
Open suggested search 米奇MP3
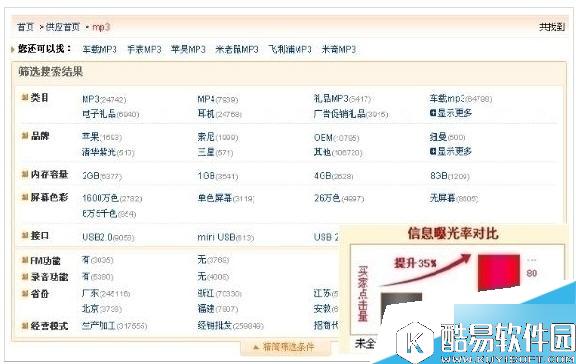tap(339, 49)
